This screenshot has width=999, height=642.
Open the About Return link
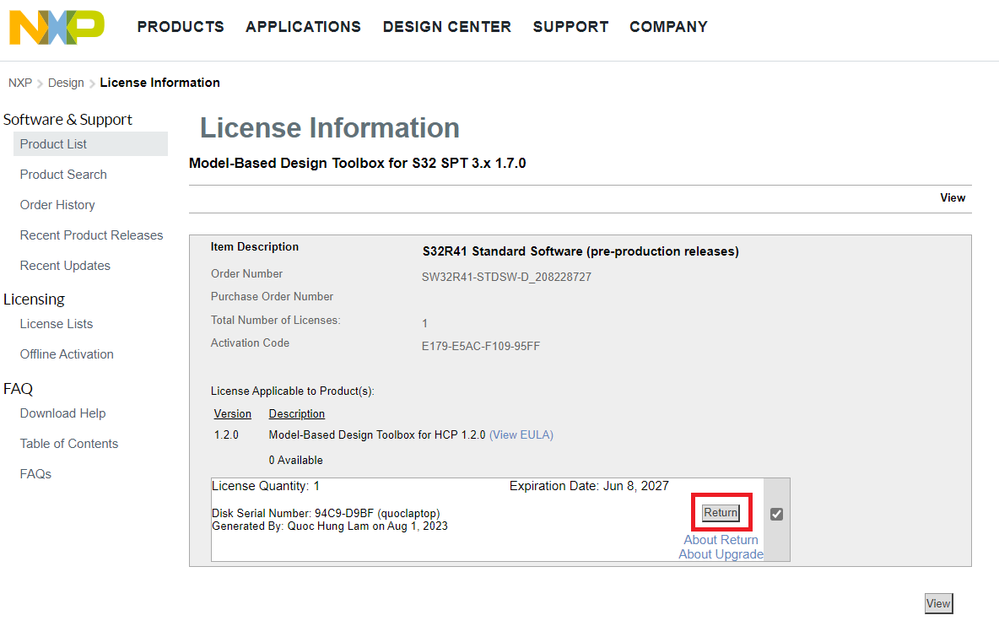click(x=721, y=539)
